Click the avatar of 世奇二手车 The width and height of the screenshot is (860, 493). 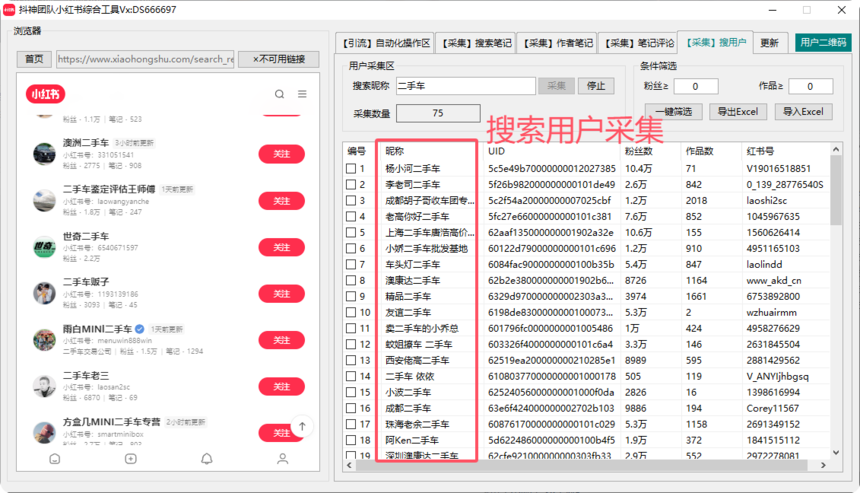coord(44,247)
